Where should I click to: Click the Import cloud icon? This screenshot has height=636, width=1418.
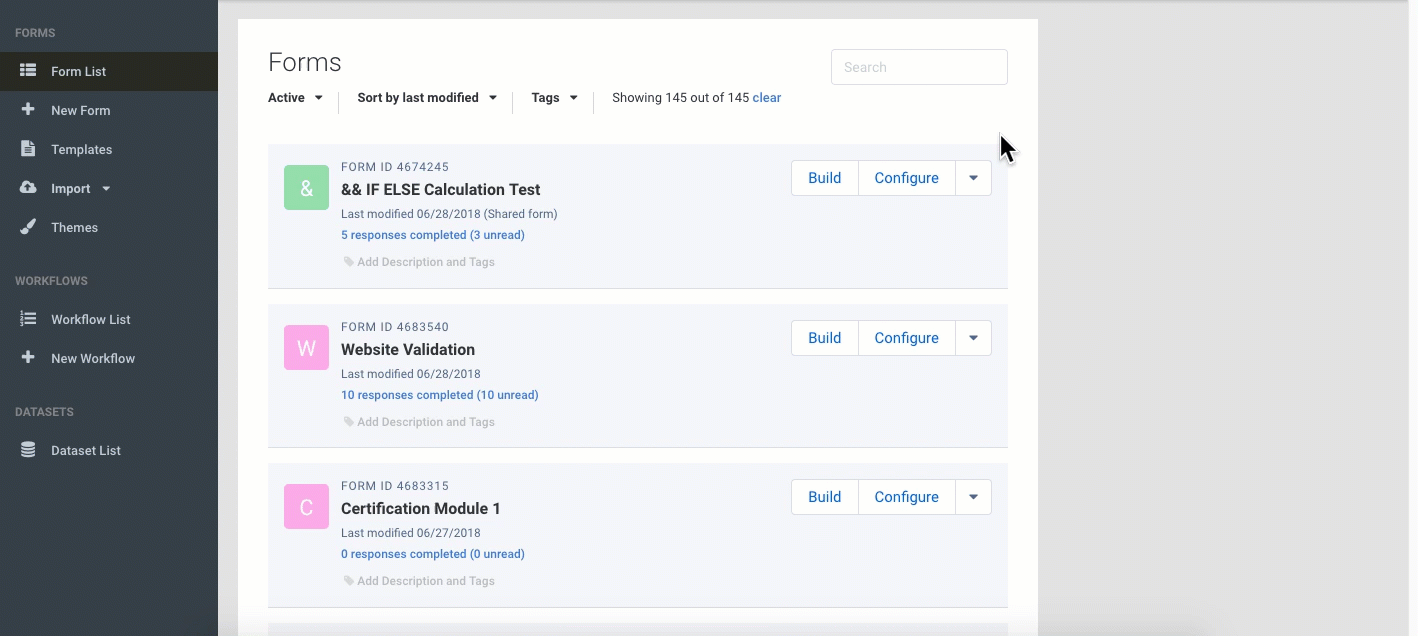pyautogui.click(x=28, y=188)
